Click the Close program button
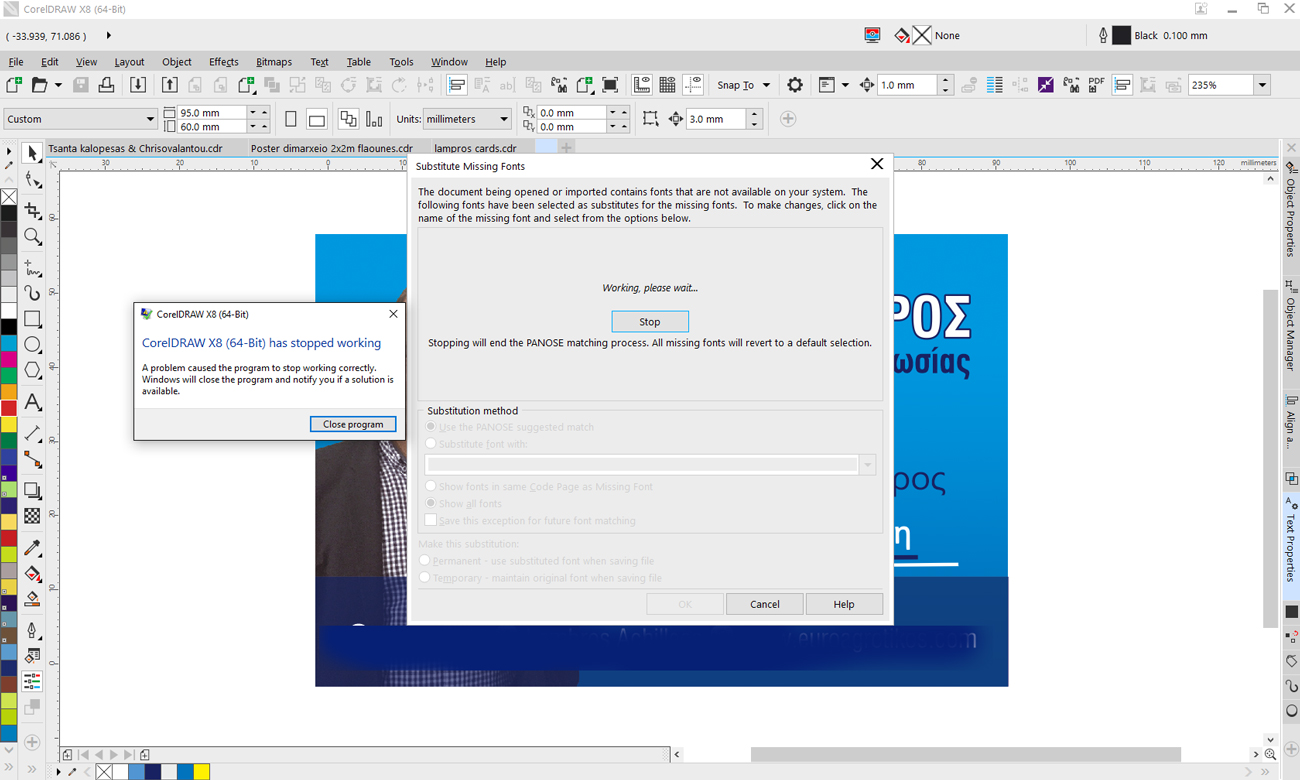Viewport: 1300px width, 780px height. pos(353,424)
